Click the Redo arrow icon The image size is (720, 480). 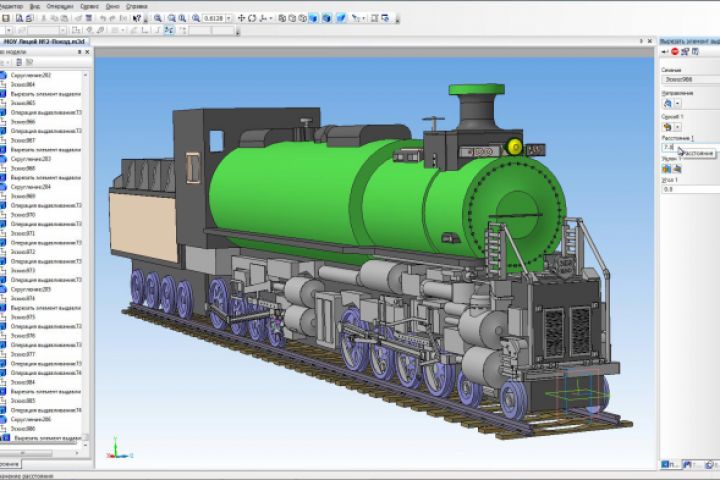[113, 18]
